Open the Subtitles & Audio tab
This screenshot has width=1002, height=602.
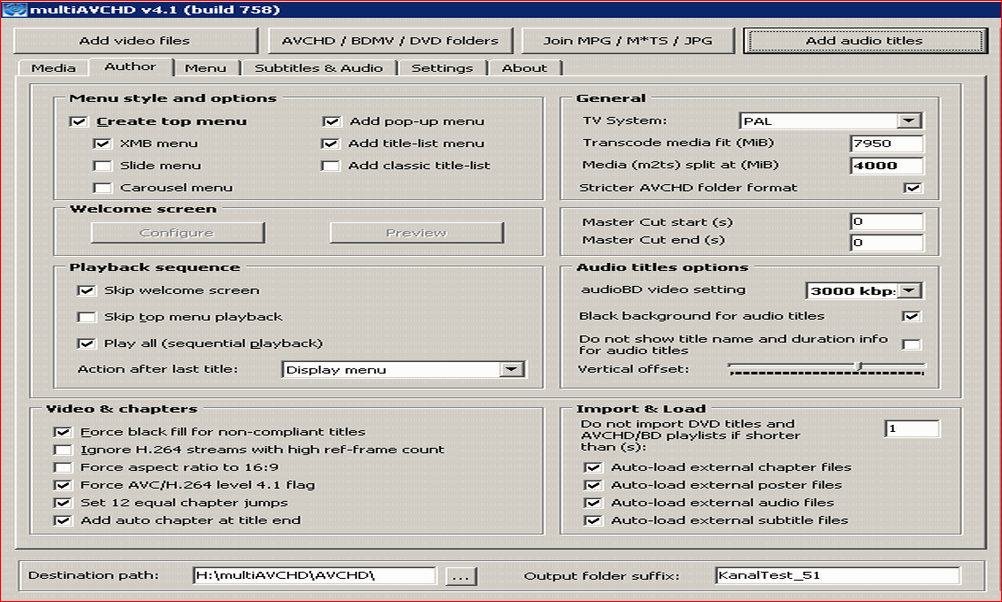[318, 68]
